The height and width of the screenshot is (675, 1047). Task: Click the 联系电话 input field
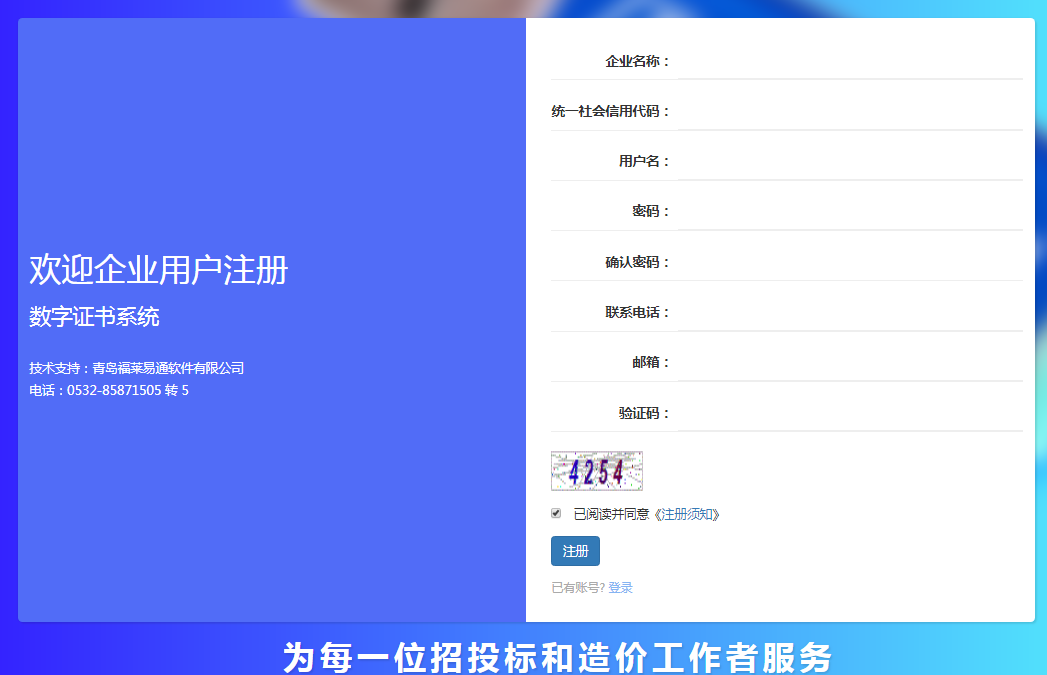coord(849,312)
